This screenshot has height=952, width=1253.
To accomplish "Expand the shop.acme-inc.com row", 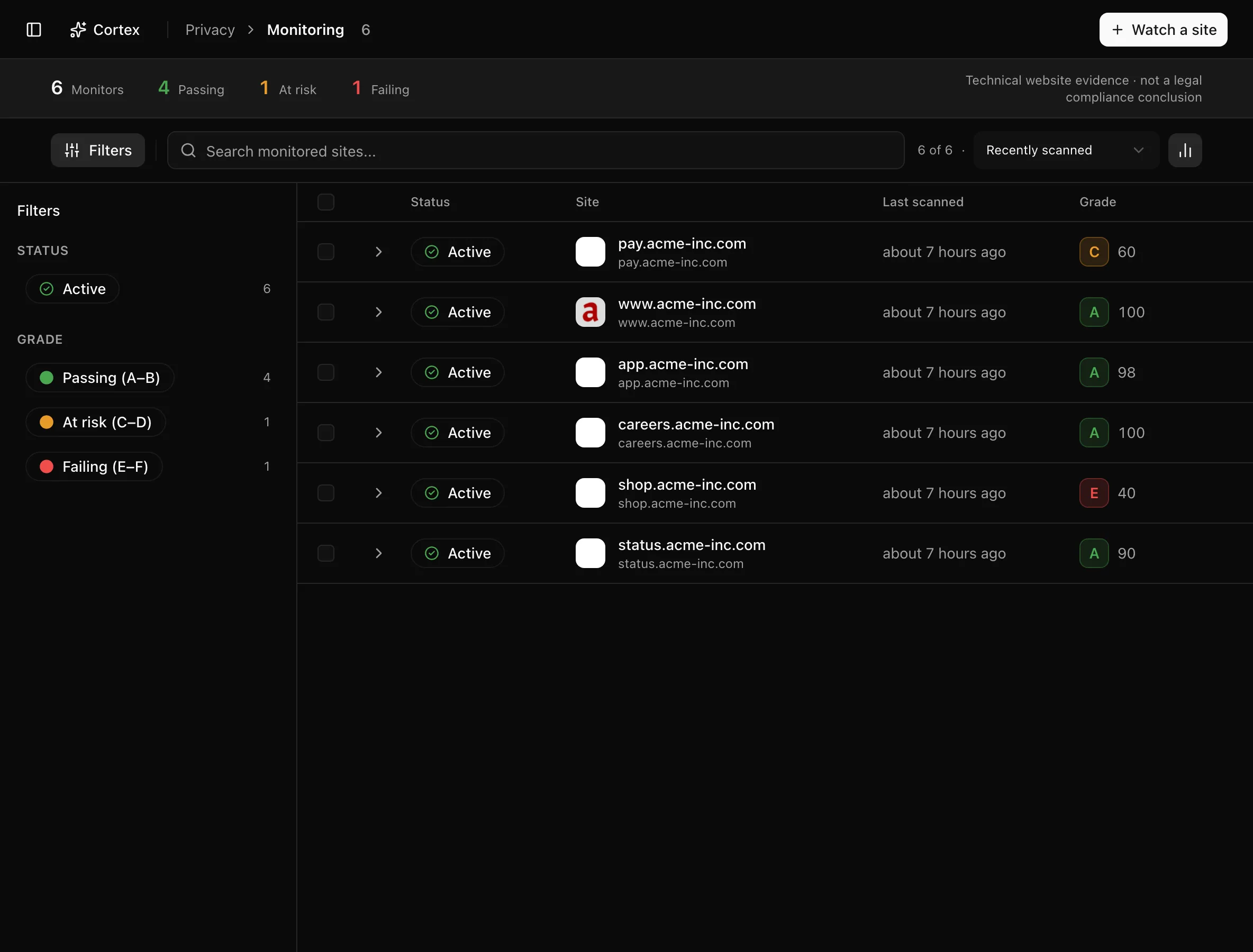I will pos(379,493).
